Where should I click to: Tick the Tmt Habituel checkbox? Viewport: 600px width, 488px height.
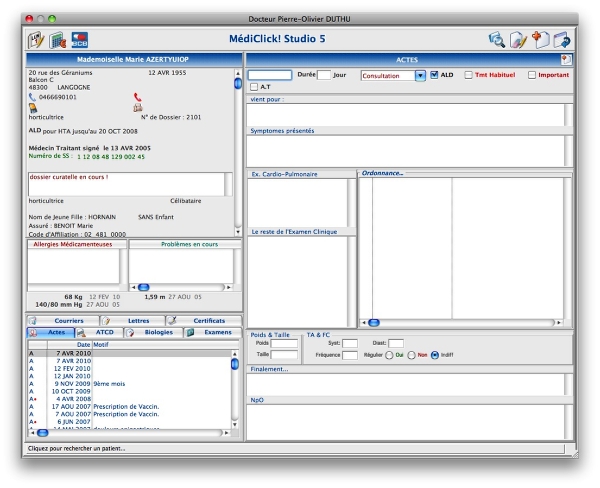point(468,75)
